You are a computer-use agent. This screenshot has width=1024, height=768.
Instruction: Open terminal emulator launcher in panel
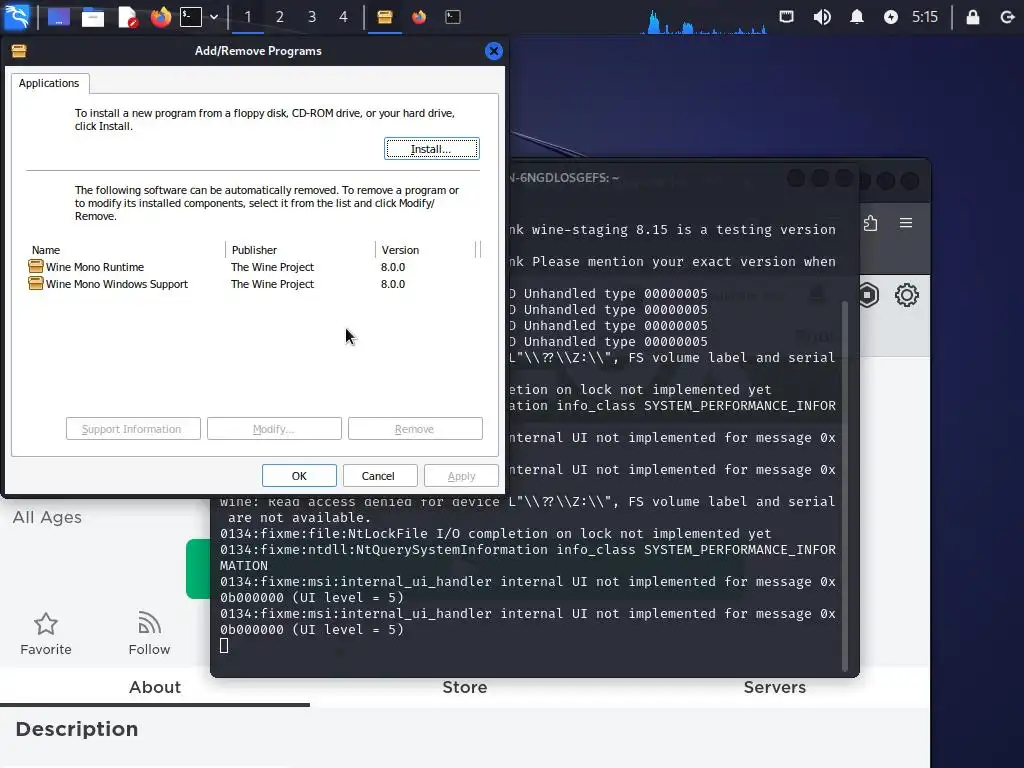tap(191, 17)
